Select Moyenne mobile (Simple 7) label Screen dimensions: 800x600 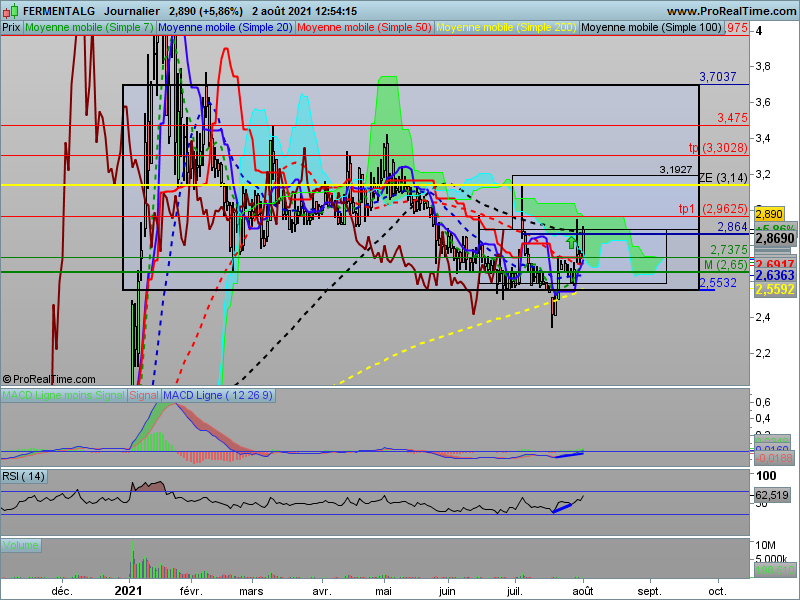tap(89, 28)
